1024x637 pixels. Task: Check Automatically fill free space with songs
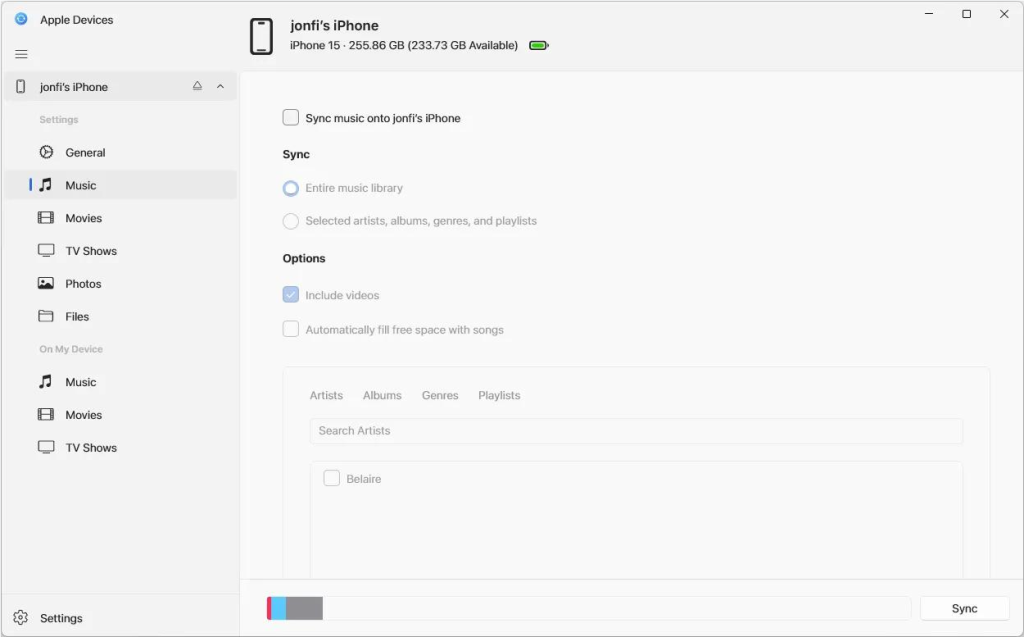(291, 329)
